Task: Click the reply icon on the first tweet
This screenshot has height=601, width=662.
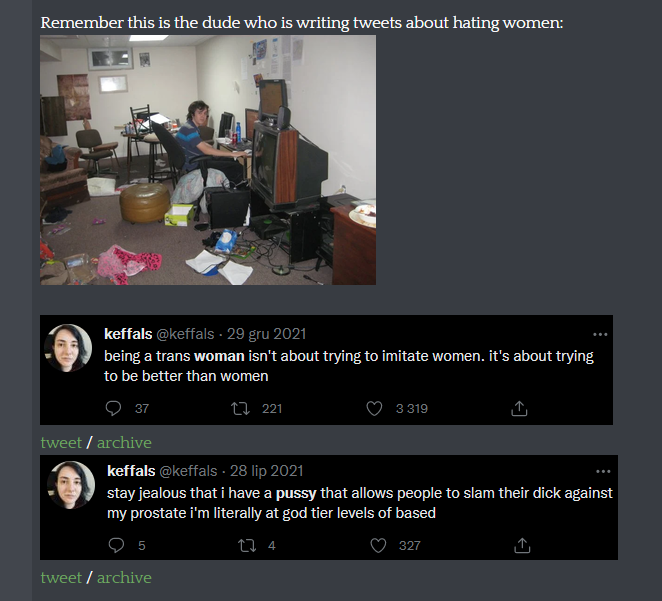Action: point(113,408)
